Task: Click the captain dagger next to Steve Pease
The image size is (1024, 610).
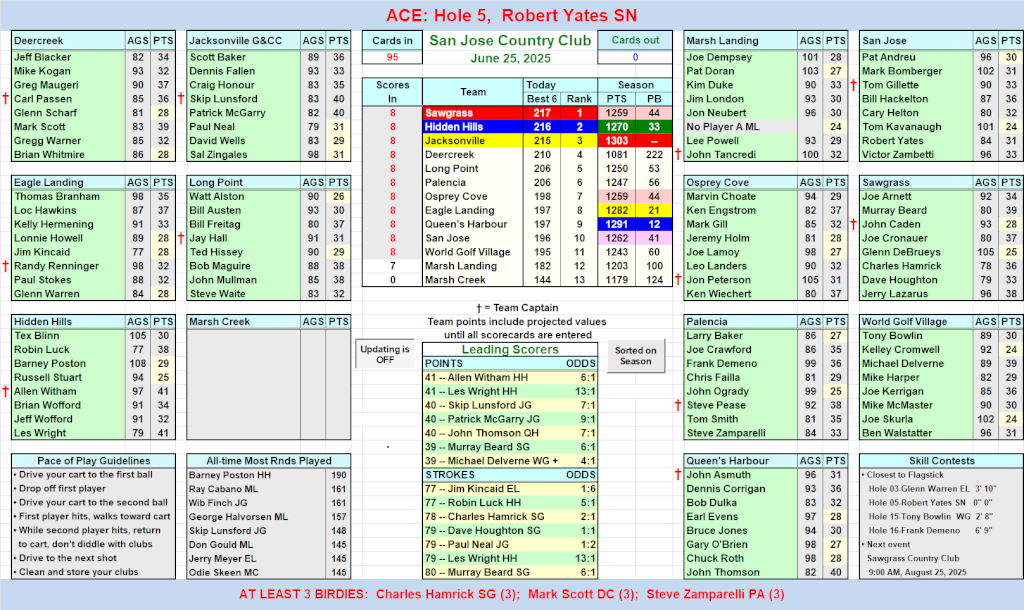Action: tap(678, 406)
